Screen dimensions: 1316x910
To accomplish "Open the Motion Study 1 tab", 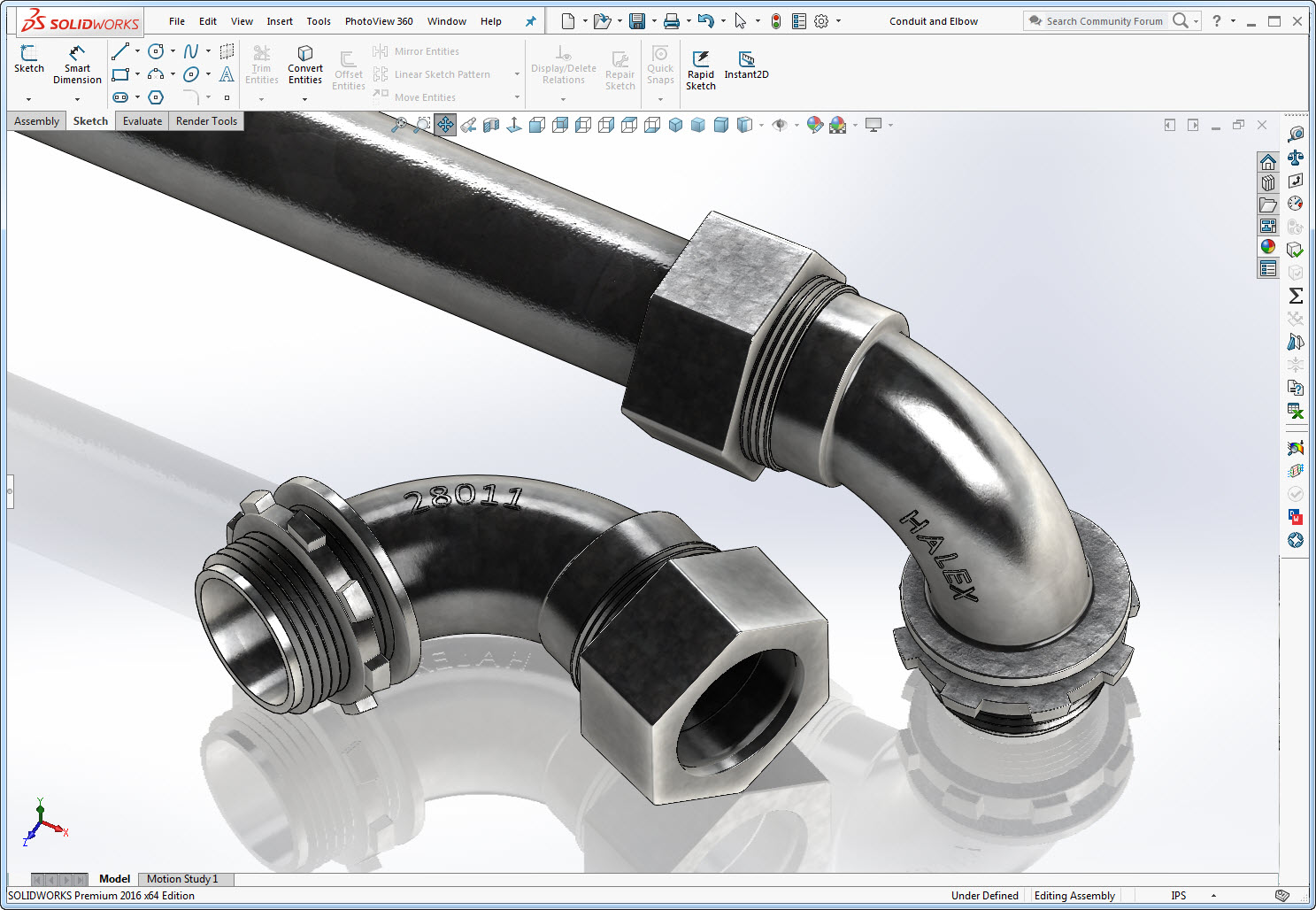I will [x=182, y=879].
